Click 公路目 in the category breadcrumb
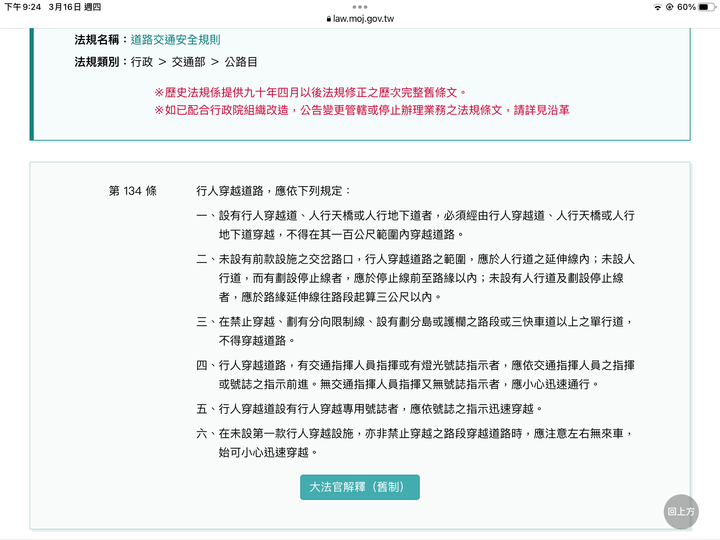 tap(241, 62)
